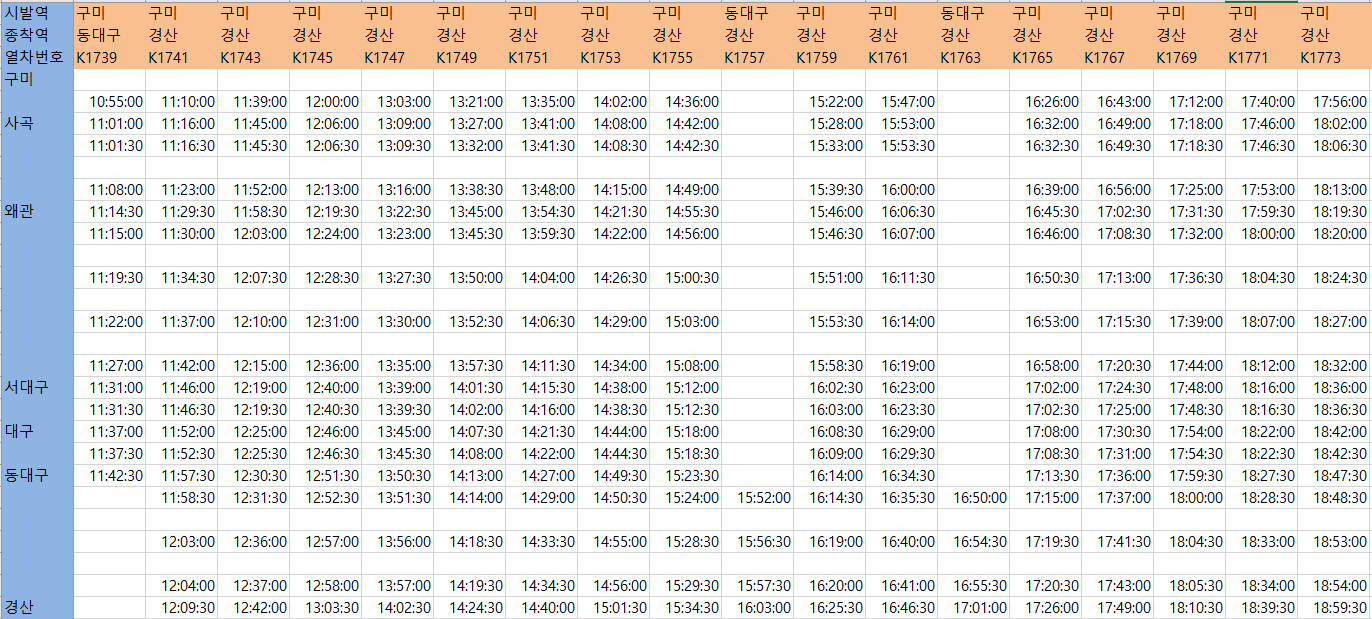
Task: Select the 12:24:00 cell under K1745
Action: coord(326,233)
